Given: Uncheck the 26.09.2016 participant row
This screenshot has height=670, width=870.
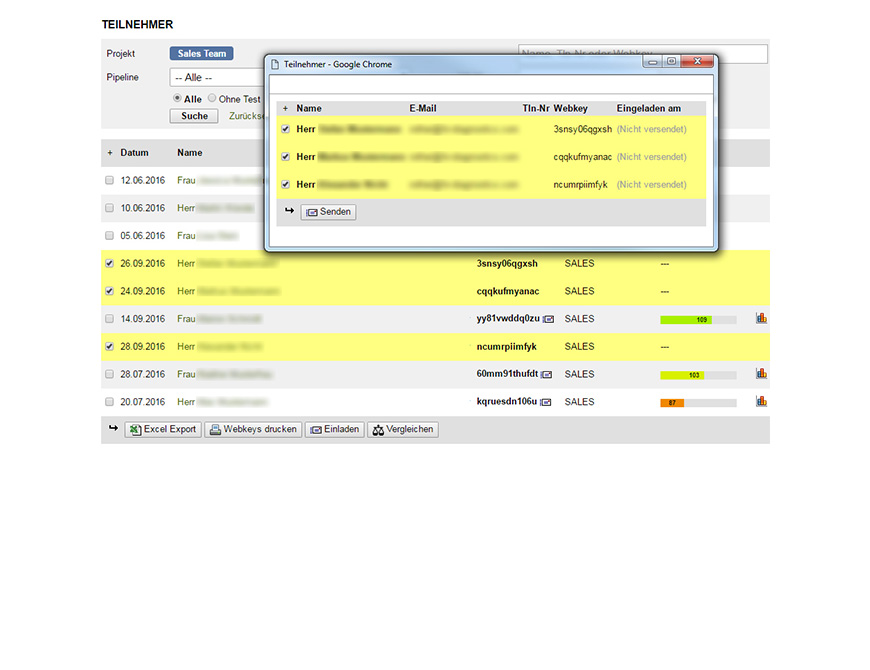Looking at the screenshot, I should (x=110, y=264).
